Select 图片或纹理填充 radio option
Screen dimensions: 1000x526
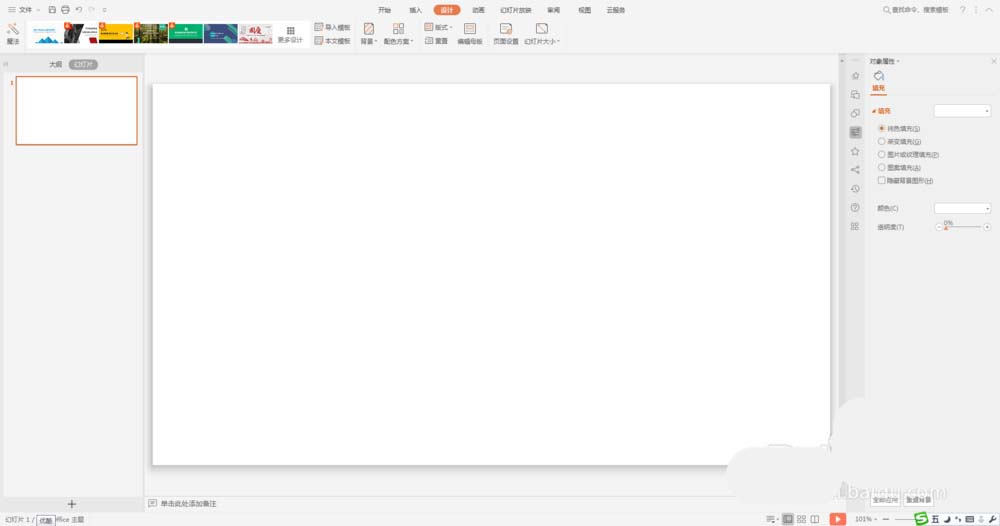click(x=882, y=155)
